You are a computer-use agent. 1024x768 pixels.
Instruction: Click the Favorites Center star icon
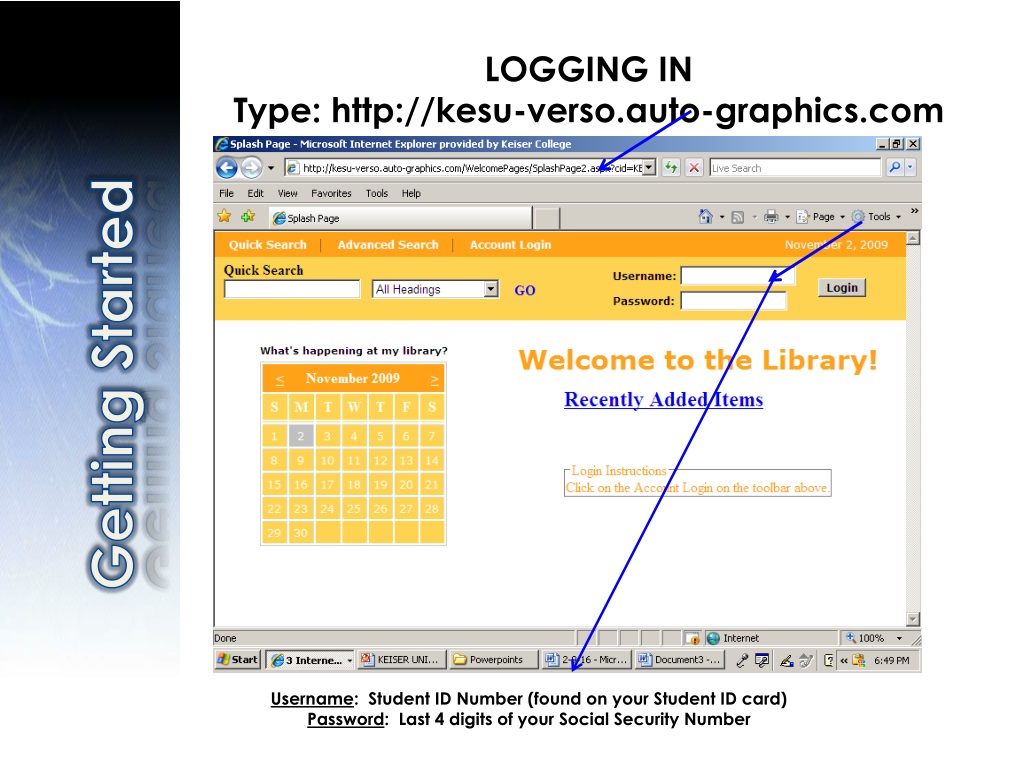tap(224, 216)
